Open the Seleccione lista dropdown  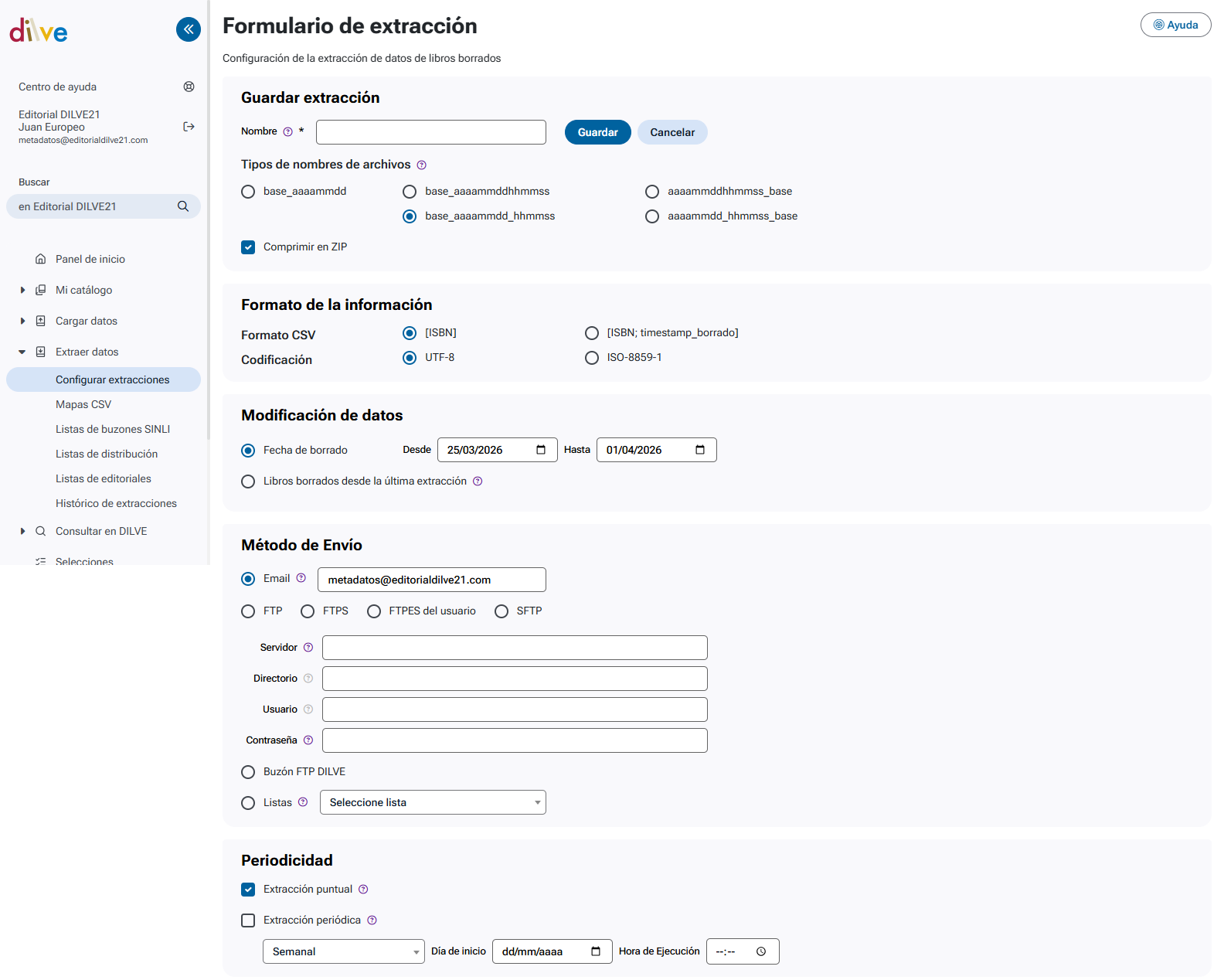[x=433, y=802]
